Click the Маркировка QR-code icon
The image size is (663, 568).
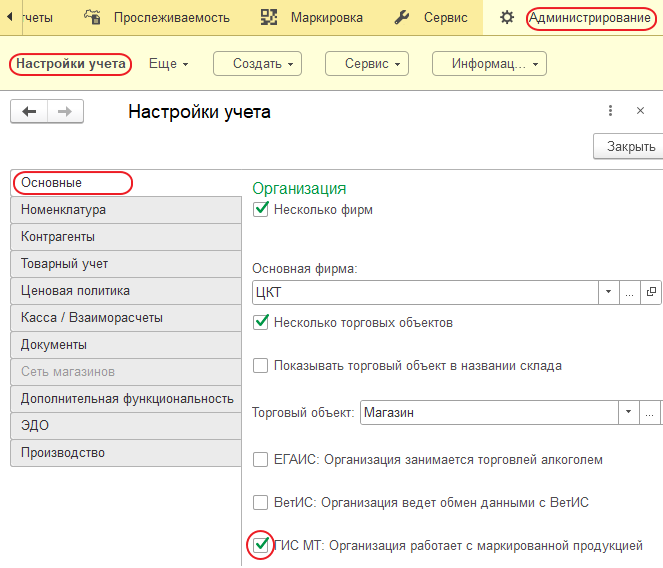269,17
